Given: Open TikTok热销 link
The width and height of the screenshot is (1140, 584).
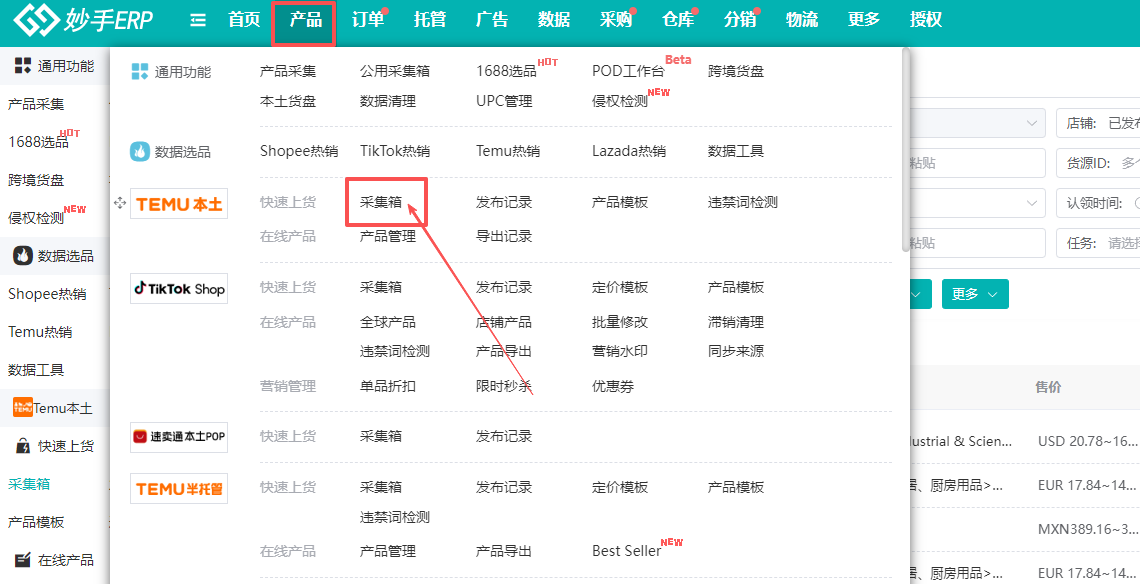Looking at the screenshot, I should click(395, 151).
